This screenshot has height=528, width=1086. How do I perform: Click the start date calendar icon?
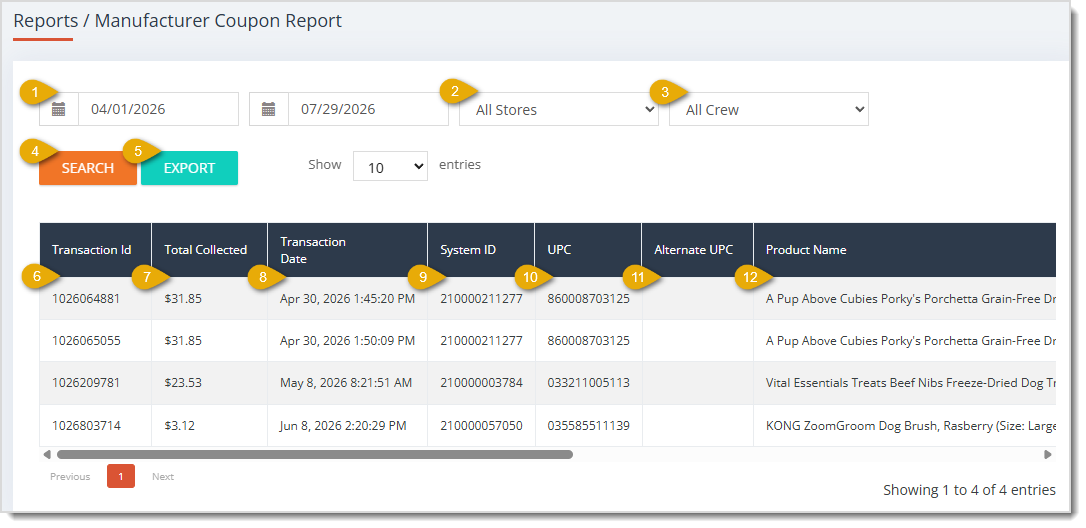click(59, 109)
